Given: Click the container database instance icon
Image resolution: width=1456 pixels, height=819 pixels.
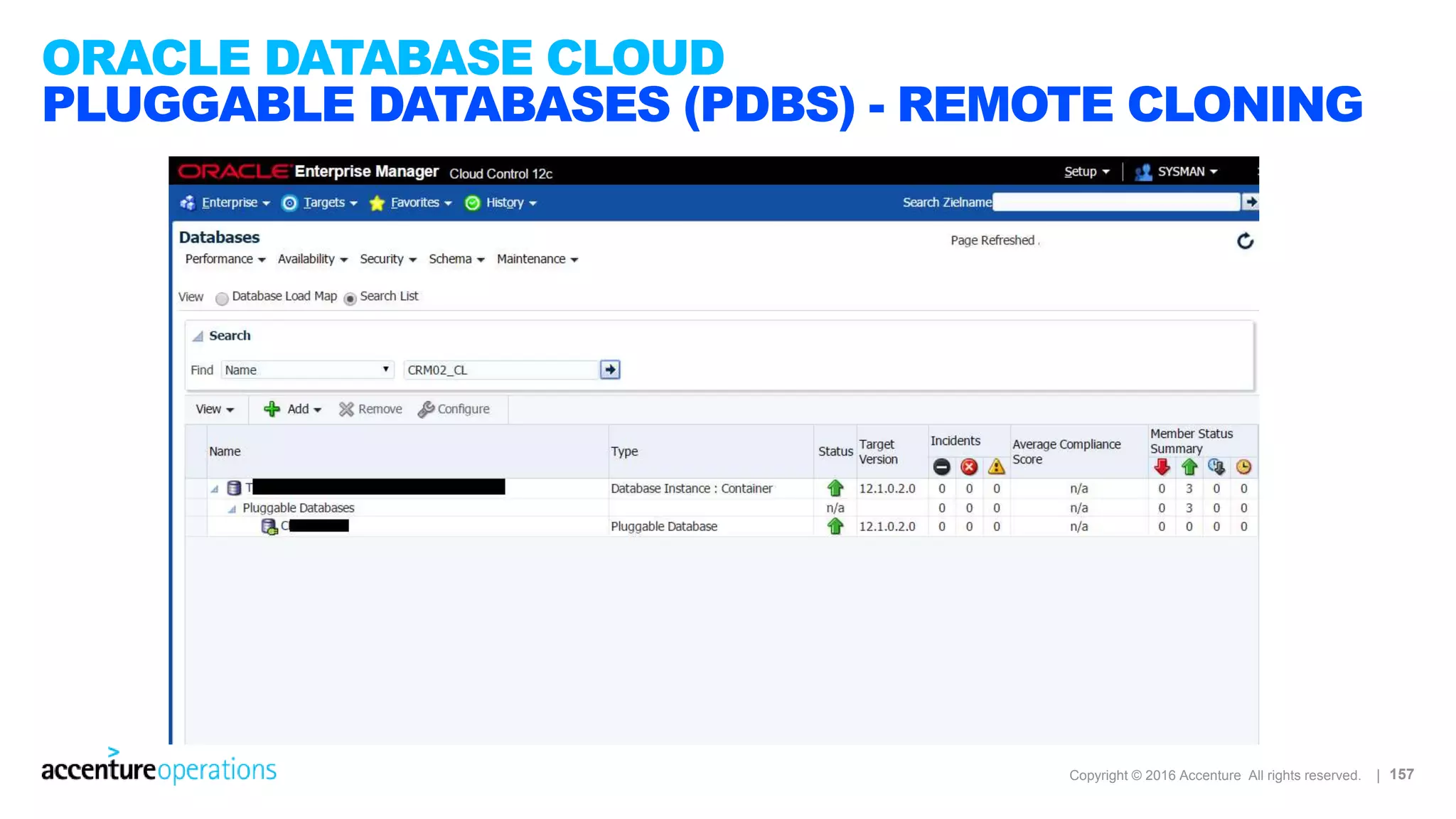Looking at the screenshot, I should [234, 488].
